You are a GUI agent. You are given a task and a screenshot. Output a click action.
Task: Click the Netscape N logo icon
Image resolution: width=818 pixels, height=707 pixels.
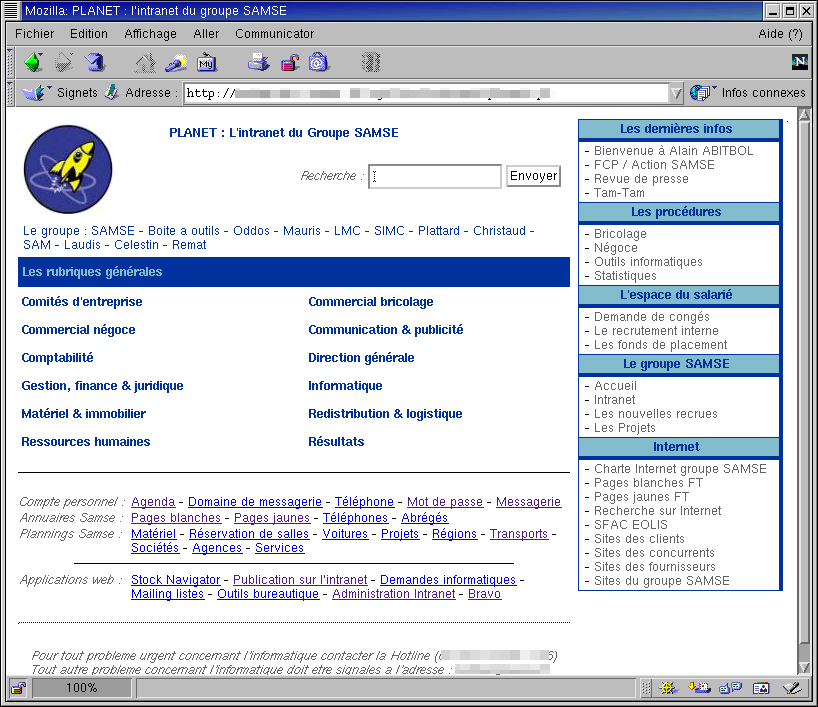(x=799, y=62)
